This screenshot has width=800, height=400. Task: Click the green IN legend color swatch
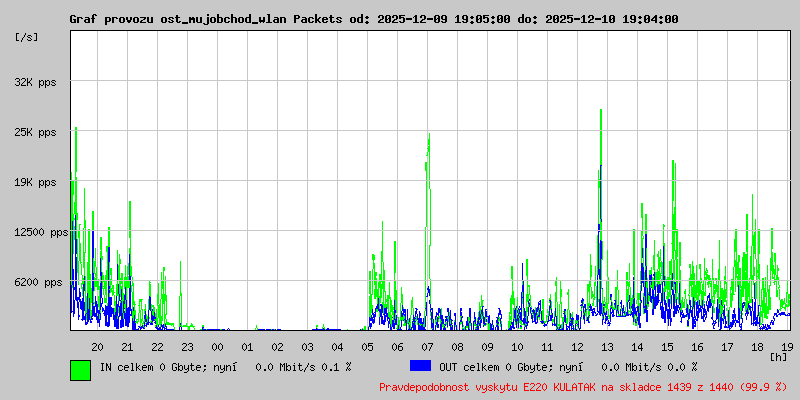click(81, 370)
